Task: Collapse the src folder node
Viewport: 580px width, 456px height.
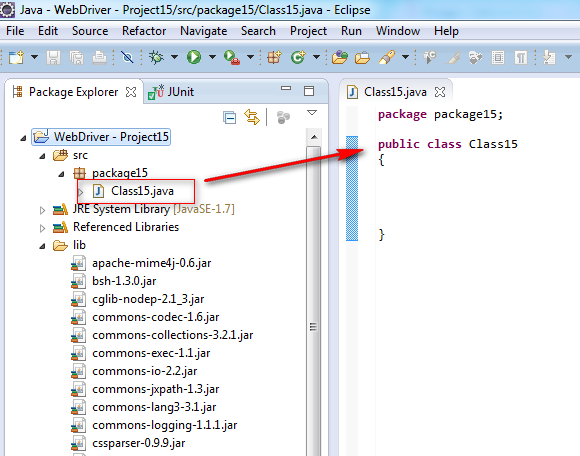Action: (42, 156)
